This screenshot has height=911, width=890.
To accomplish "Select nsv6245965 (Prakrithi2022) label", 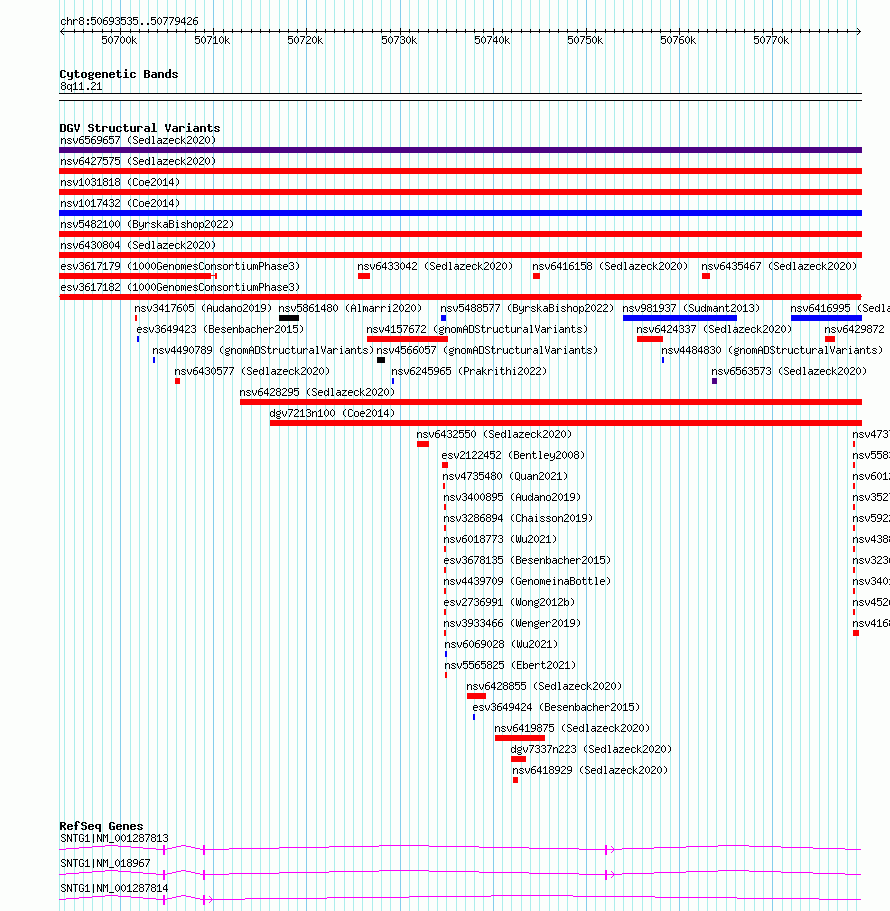I will pos(469,371).
